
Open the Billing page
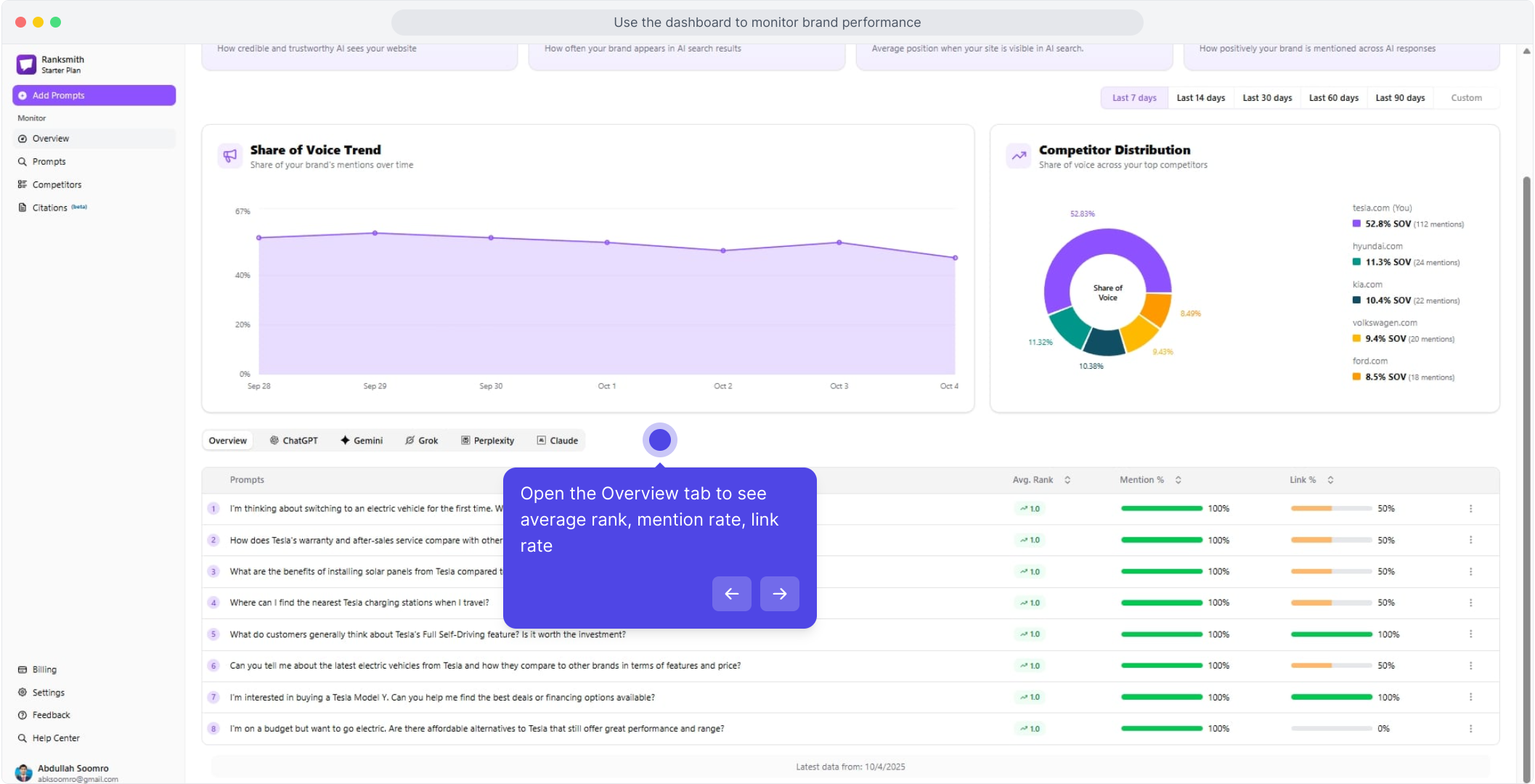click(44, 670)
